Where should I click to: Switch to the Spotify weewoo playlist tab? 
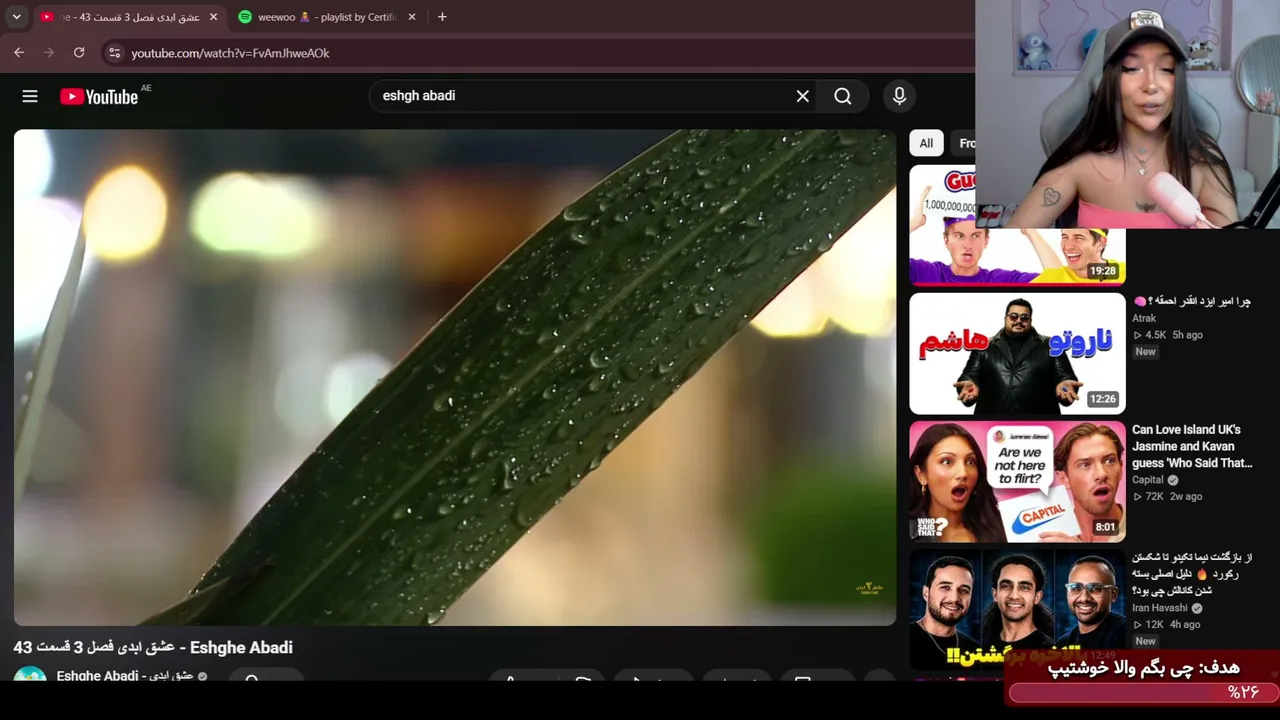tap(327, 17)
